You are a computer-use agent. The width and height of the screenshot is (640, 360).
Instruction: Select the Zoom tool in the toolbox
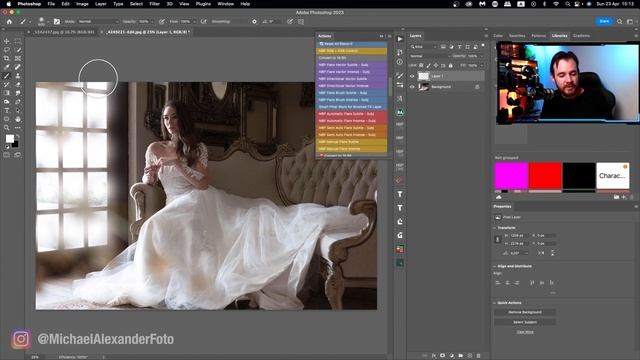pyautogui.click(x=7, y=128)
